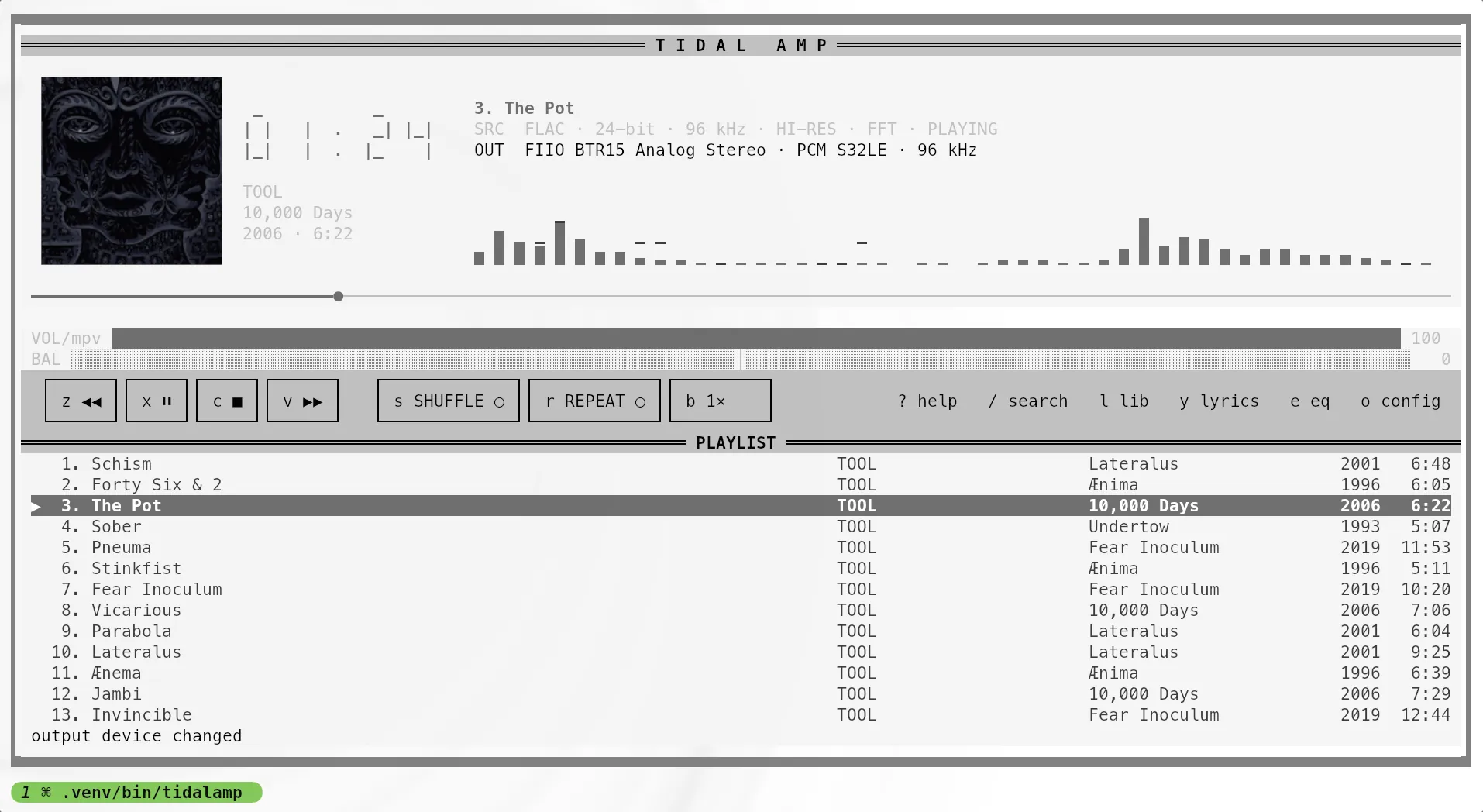Open the lib library view

click(x=1124, y=401)
